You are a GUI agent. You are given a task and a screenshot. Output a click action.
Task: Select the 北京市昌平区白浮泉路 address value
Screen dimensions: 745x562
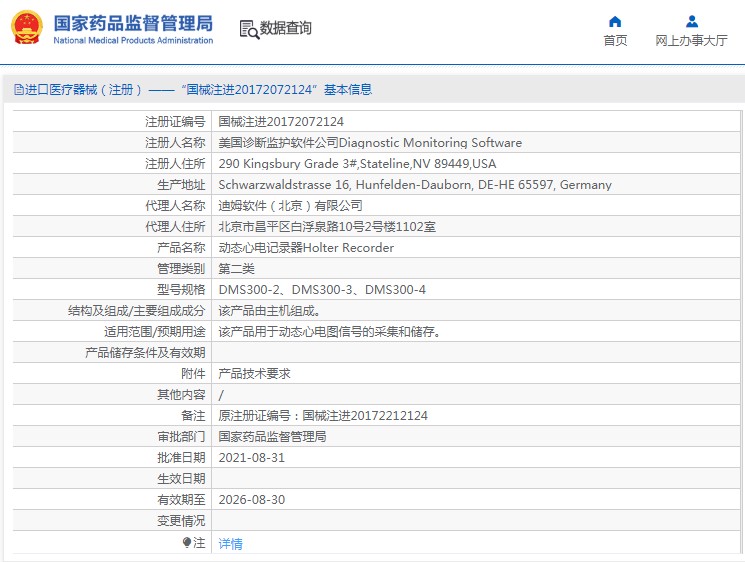pos(327,227)
